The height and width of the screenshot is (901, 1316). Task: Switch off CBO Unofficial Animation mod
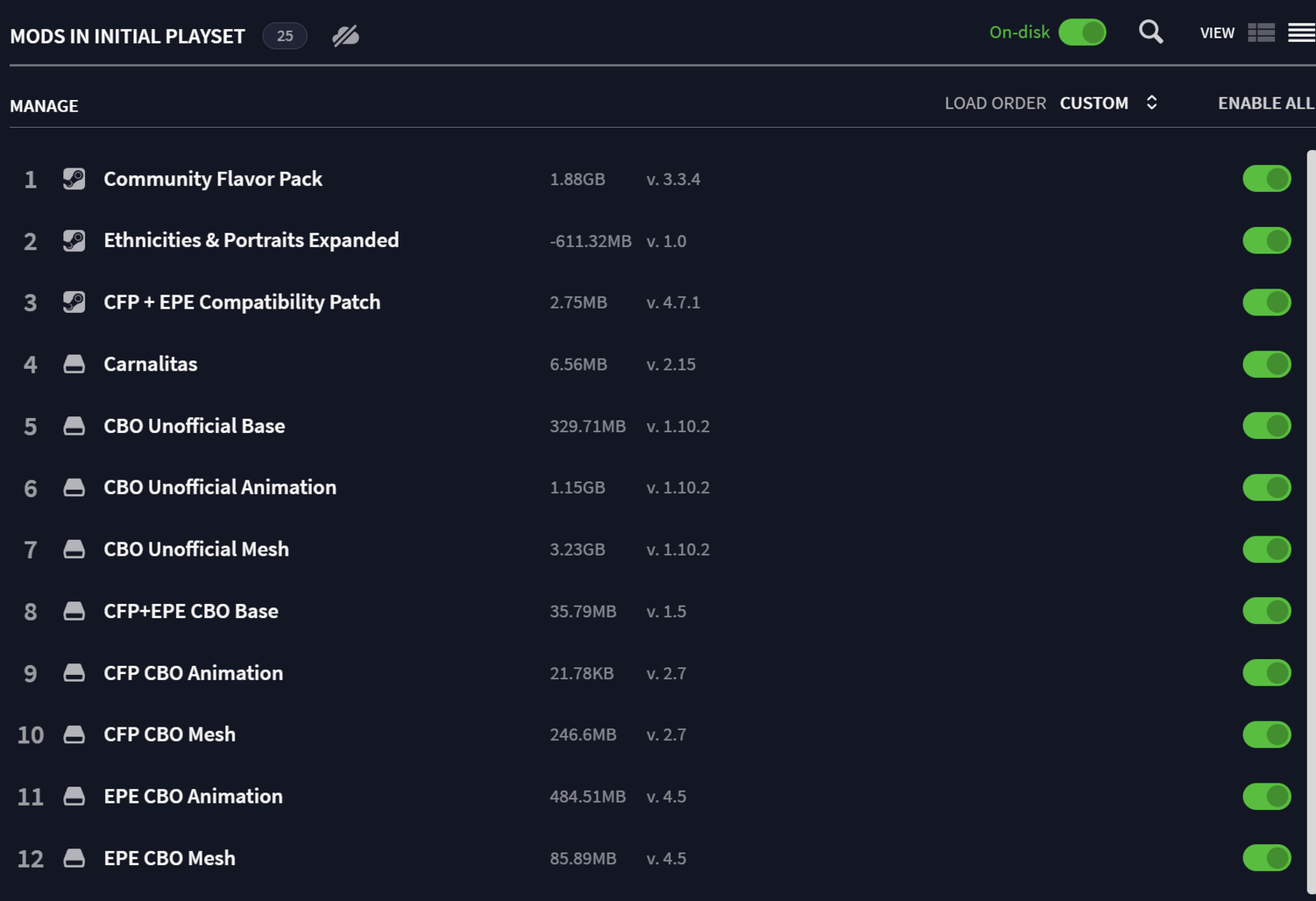point(1267,487)
